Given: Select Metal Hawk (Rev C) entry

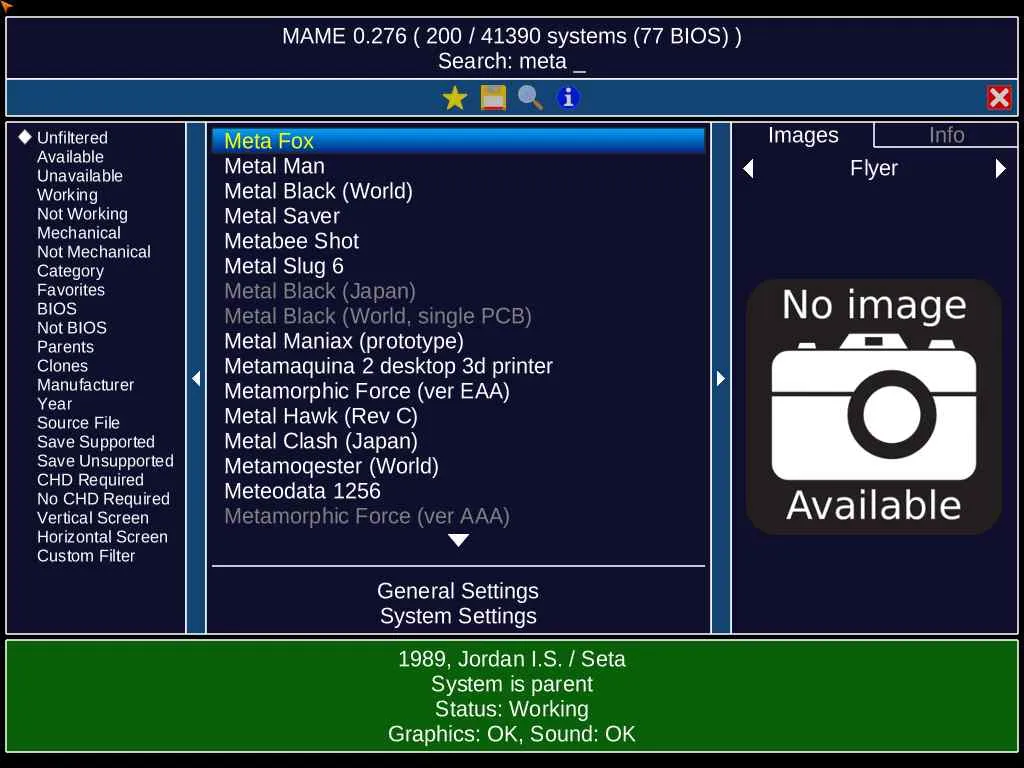Looking at the screenshot, I should (458, 416).
